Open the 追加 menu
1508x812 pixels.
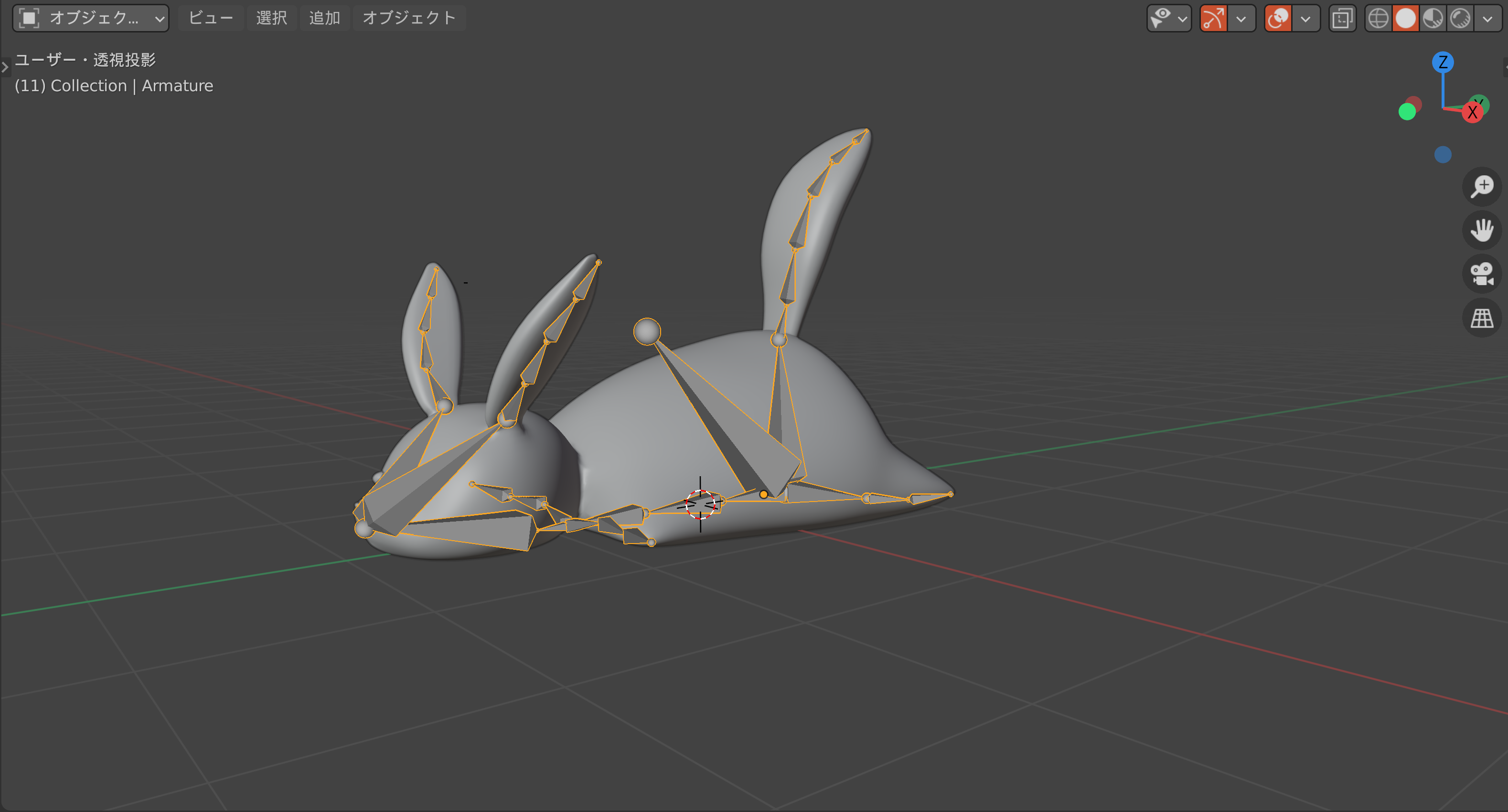[x=324, y=18]
